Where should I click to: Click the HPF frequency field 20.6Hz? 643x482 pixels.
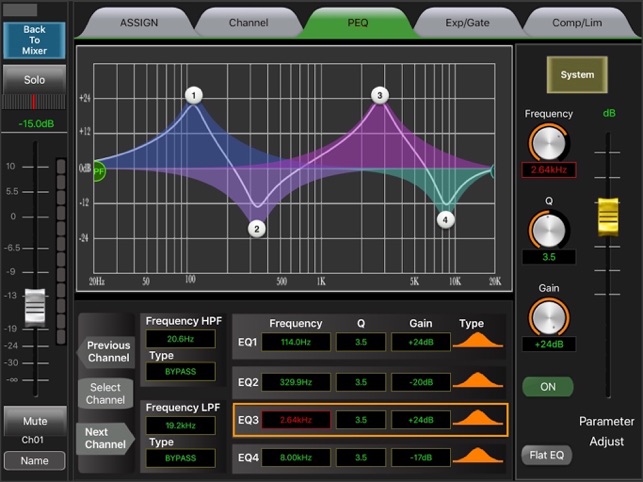click(180, 339)
